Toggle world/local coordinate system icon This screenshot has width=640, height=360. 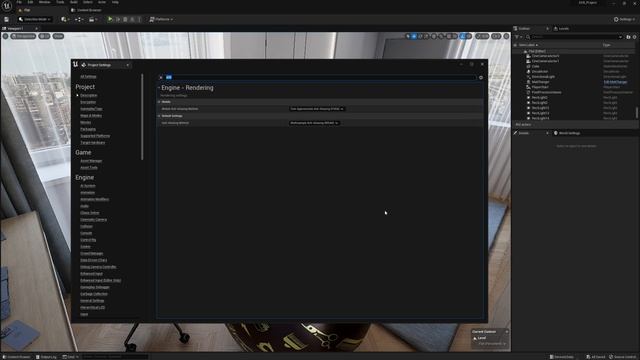pos(434,36)
